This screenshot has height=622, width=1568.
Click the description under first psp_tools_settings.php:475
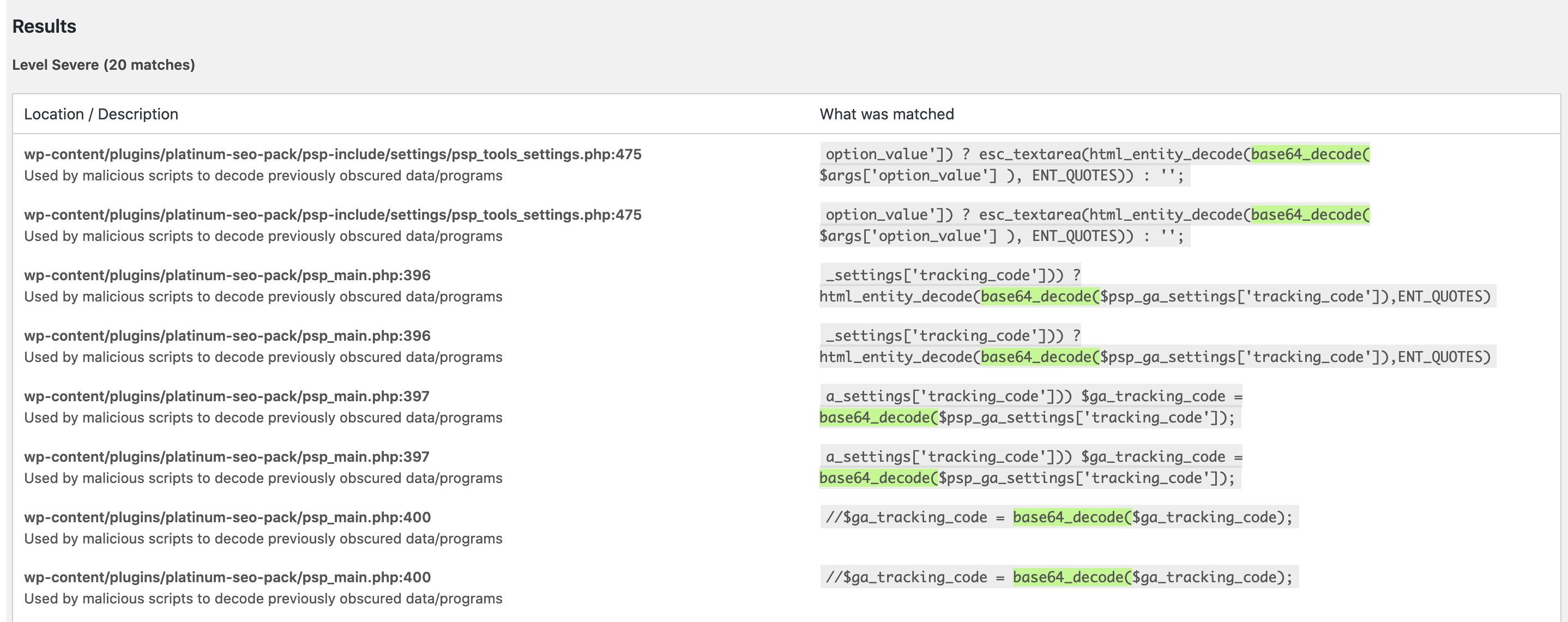click(263, 176)
